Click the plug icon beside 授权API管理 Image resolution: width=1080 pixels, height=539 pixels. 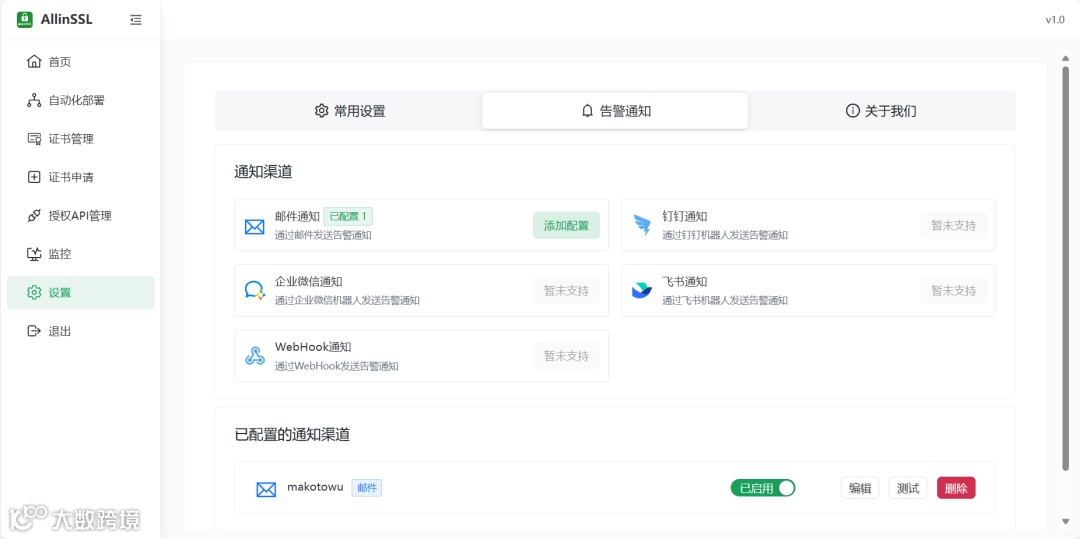[x=34, y=215]
